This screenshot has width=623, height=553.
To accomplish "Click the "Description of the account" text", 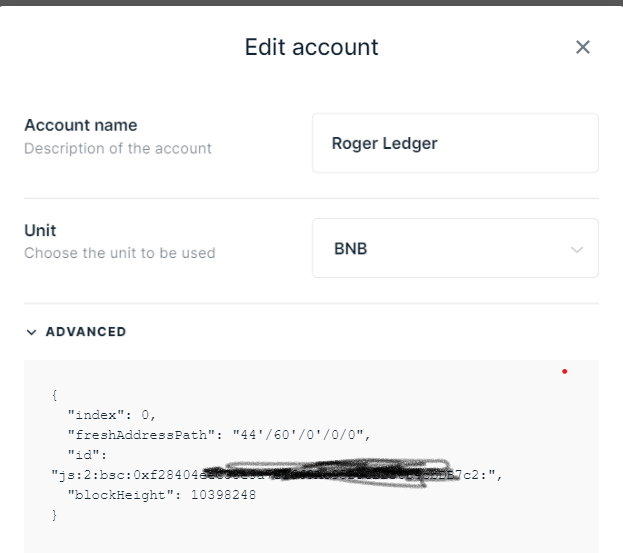I will [x=118, y=149].
